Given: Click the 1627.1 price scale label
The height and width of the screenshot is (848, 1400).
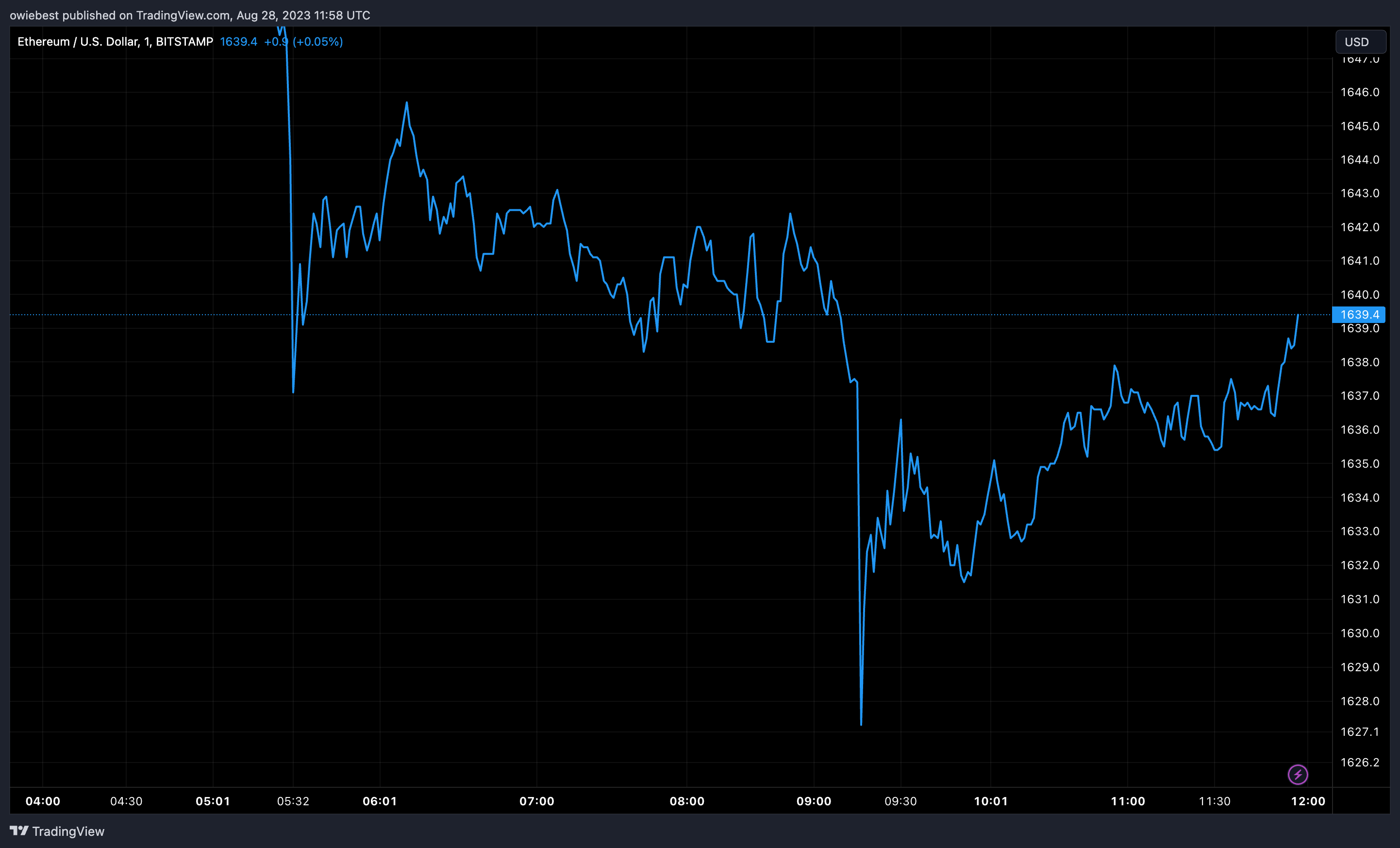Looking at the screenshot, I should click(1360, 732).
